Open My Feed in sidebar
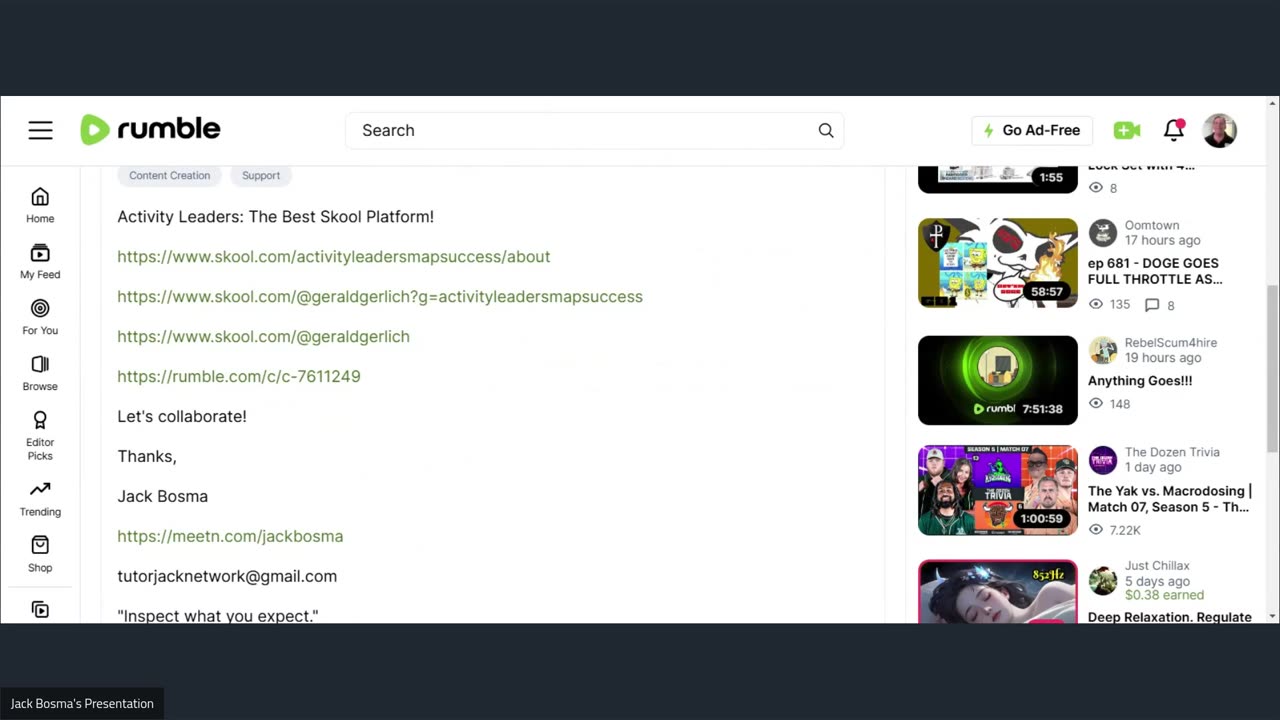 (x=40, y=261)
